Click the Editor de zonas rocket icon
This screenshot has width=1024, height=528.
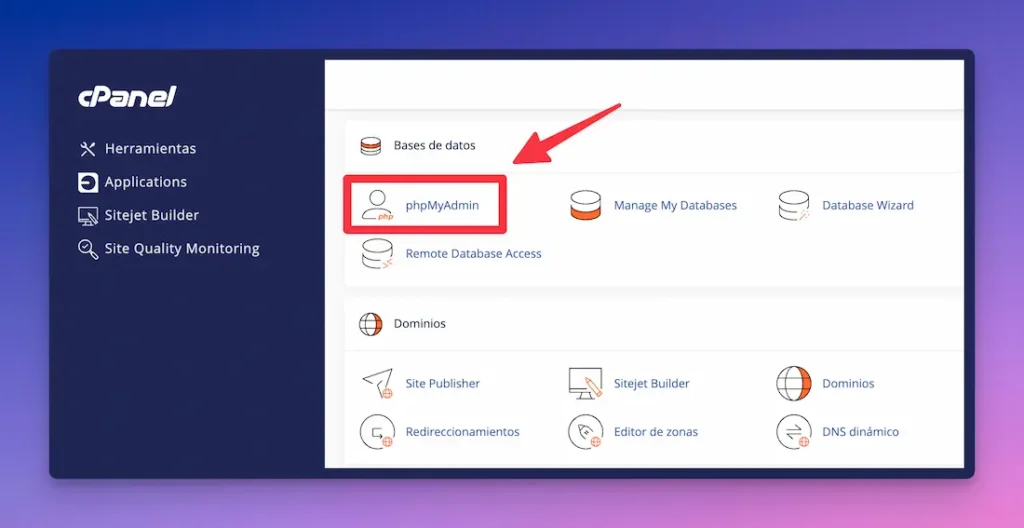coord(585,432)
